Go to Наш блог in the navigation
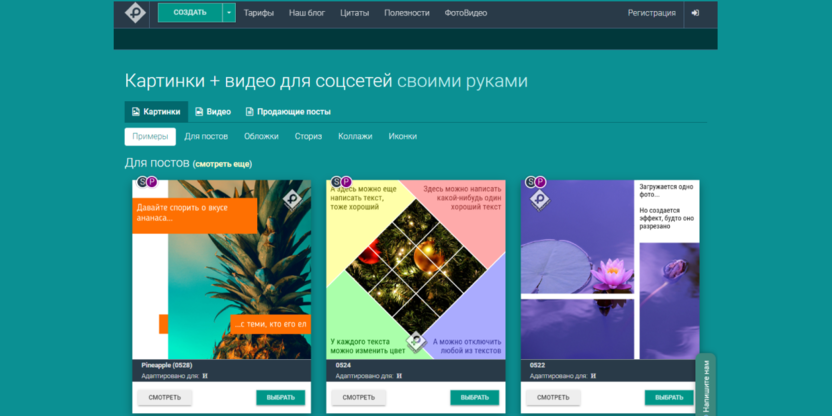The width and height of the screenshot is (832, 416). [306, 13]
